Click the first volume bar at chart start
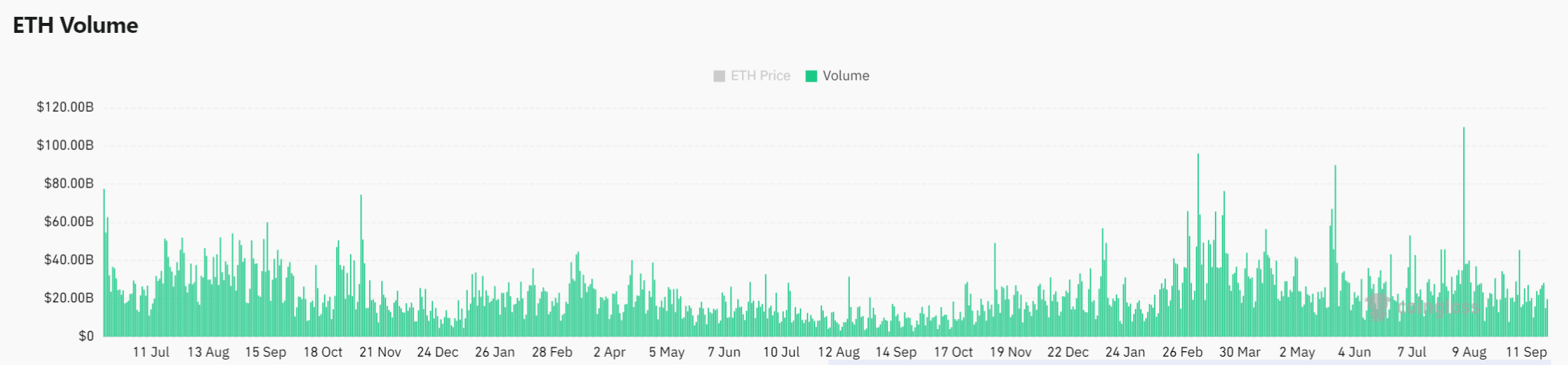The image size is (1568, 365). pos(104,260)
